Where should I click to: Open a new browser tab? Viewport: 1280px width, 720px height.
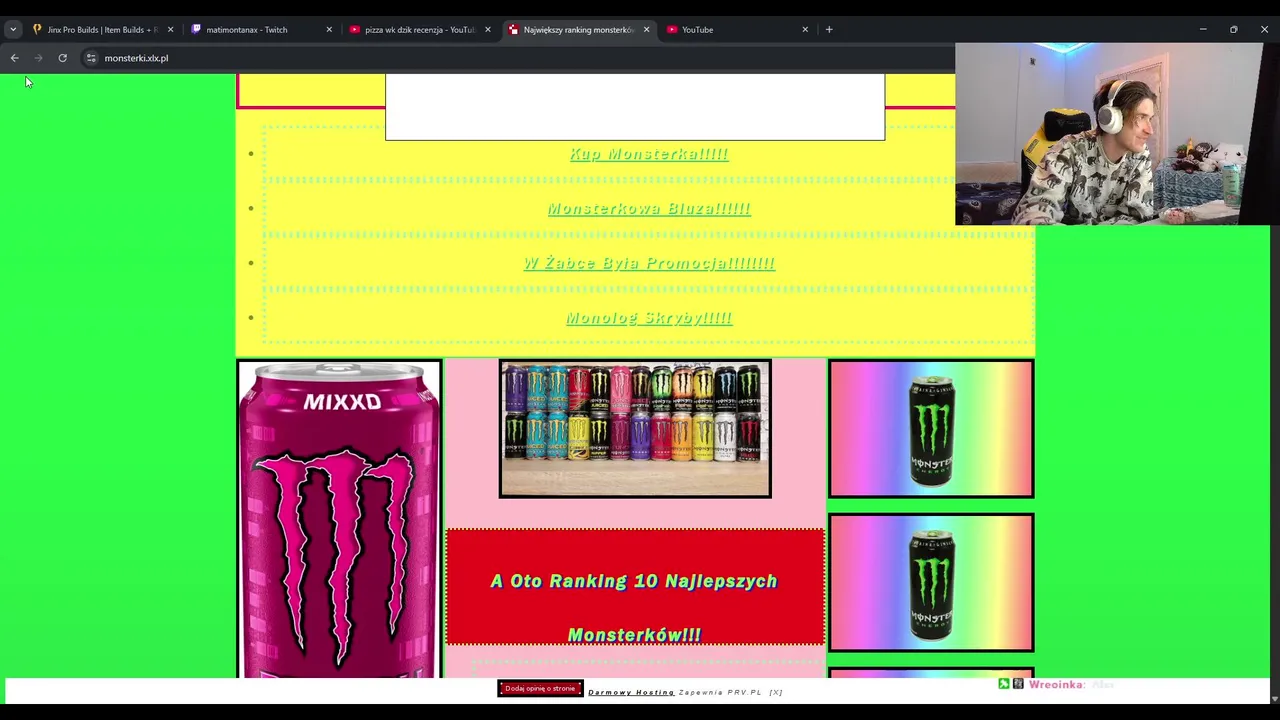click(x=829, y=30)
